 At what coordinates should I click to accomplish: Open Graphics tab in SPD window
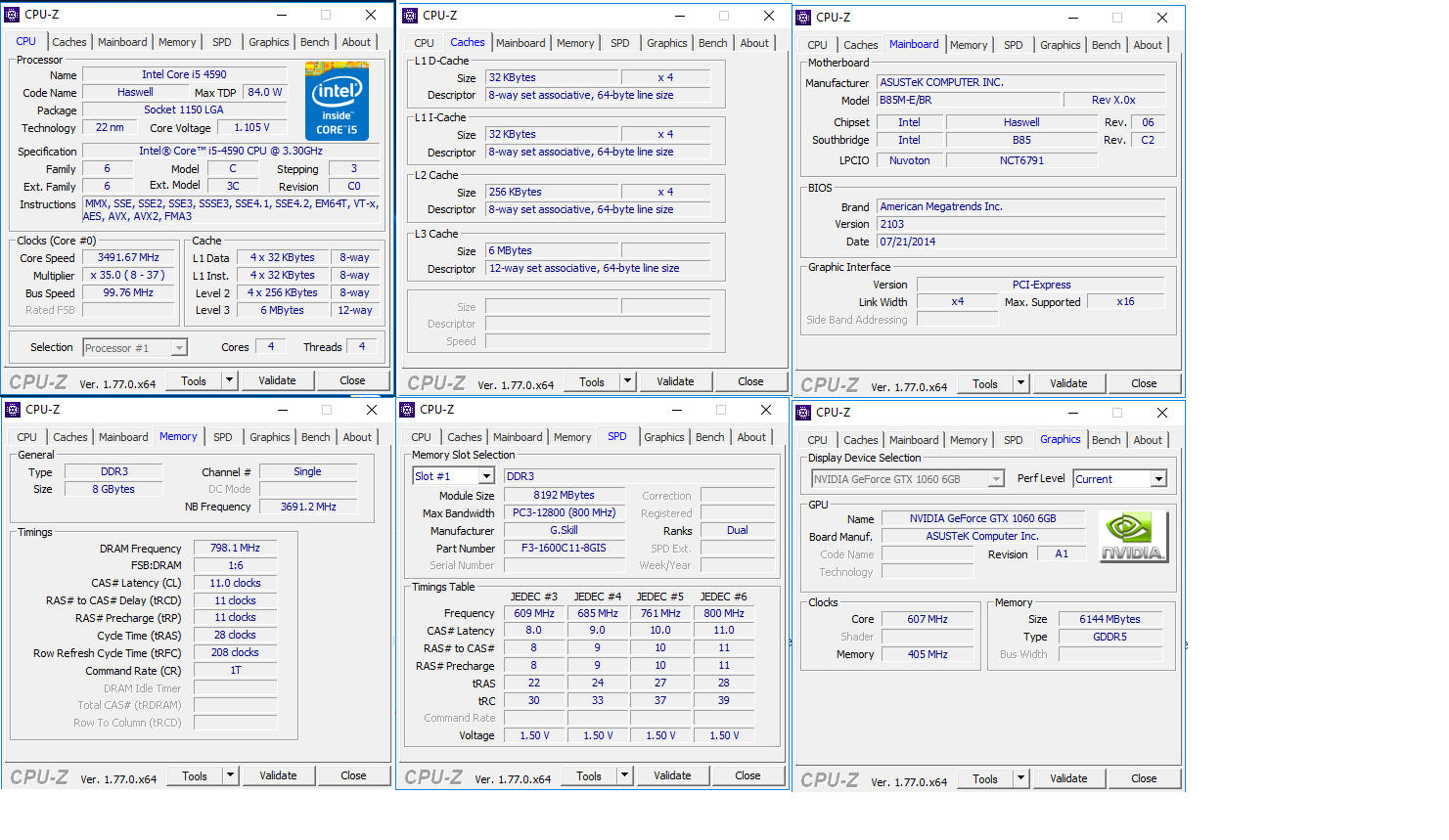[x=664, y=437]
